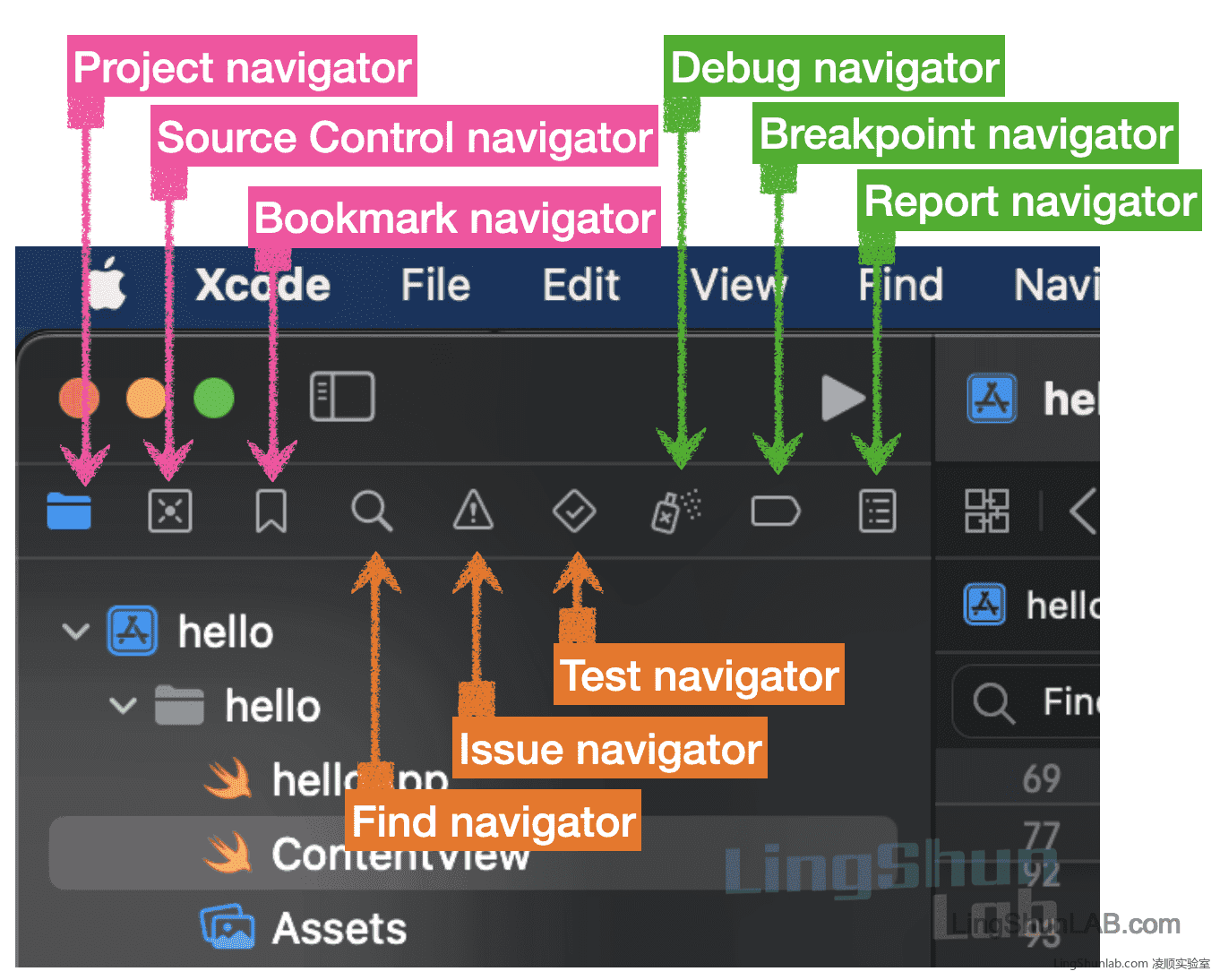This screenshot has width=1220, height=980.
Task: Select the Assets catalog item
Action: [x=339, y=928]
